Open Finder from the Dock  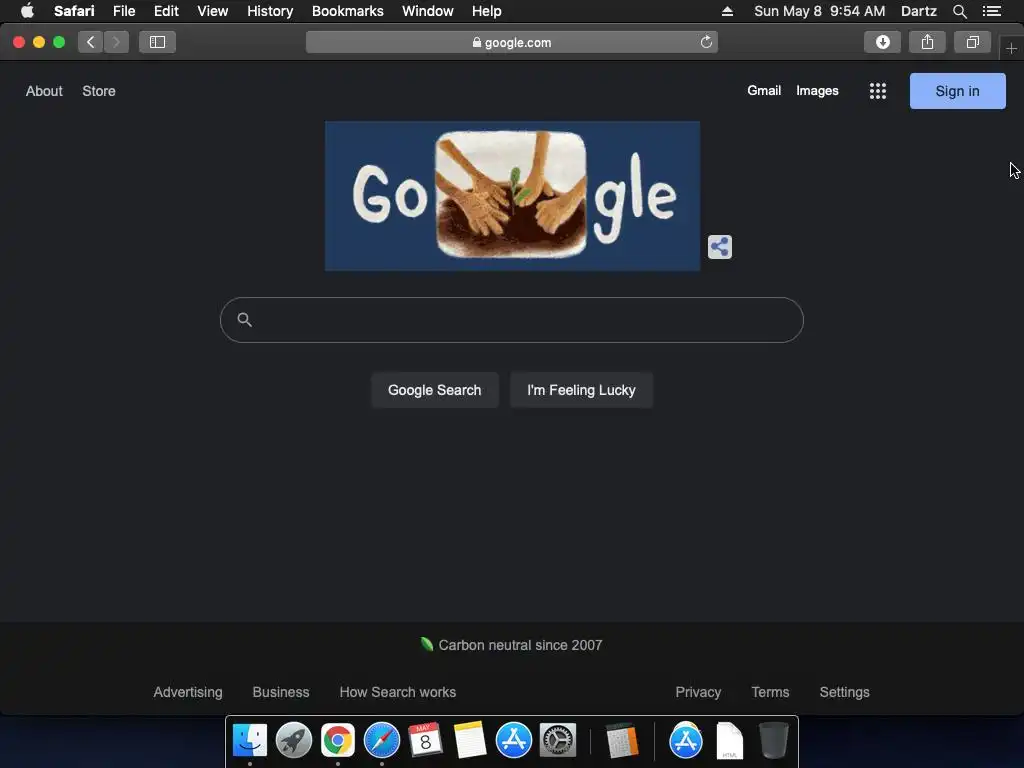[x=249, y=740]
